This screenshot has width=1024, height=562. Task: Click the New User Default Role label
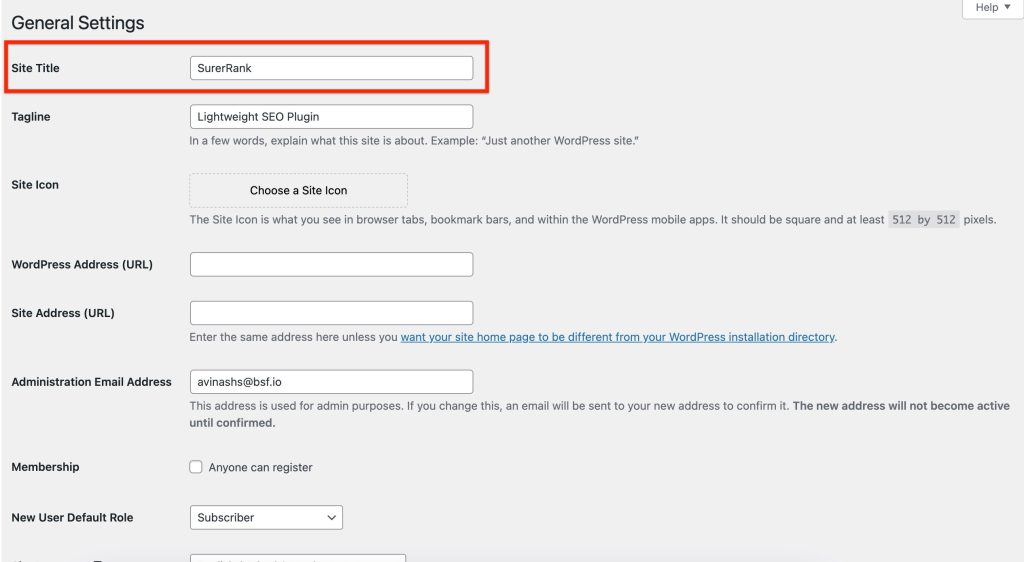(x=72, y=518)
